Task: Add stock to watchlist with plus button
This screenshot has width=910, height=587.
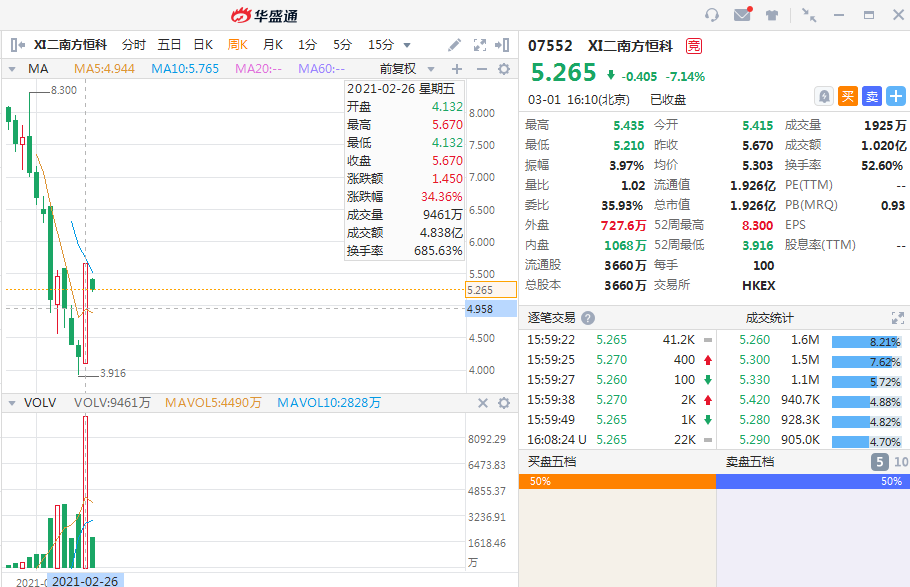Action: point(895,96)
